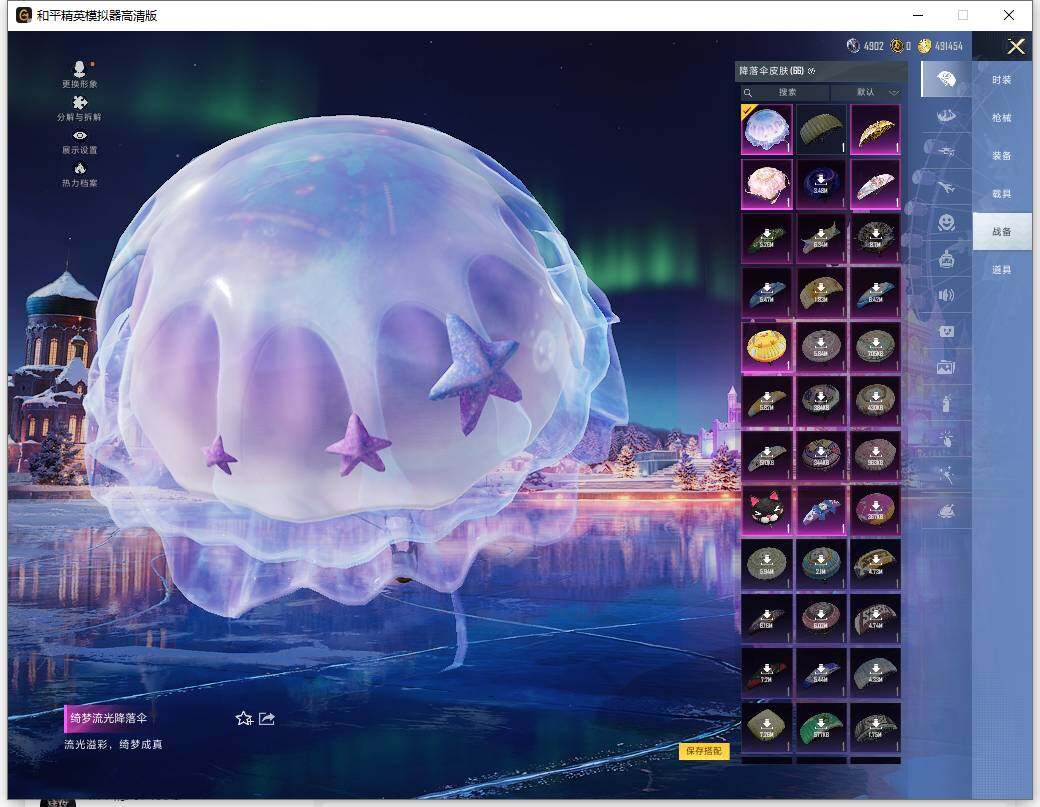Download the 4.74M red white parachute
1040x807 pixels.
coord(876,619)
